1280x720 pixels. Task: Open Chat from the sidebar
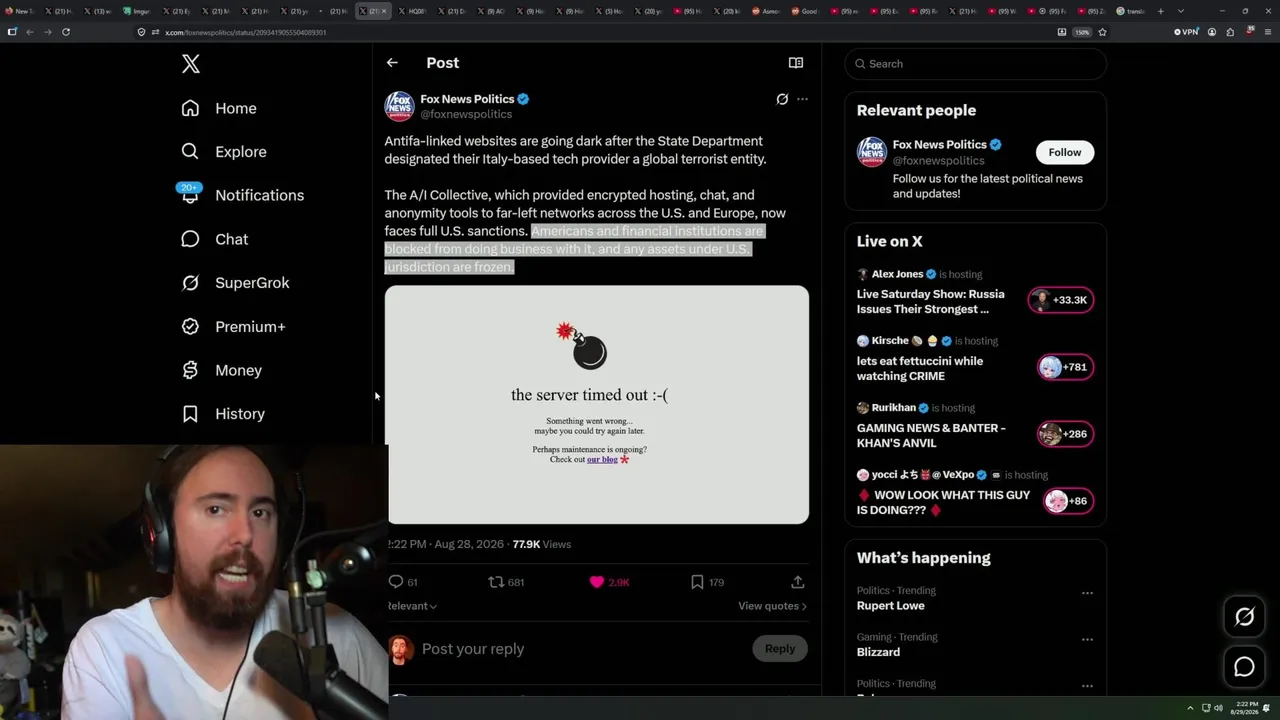[x=214, y=239]
